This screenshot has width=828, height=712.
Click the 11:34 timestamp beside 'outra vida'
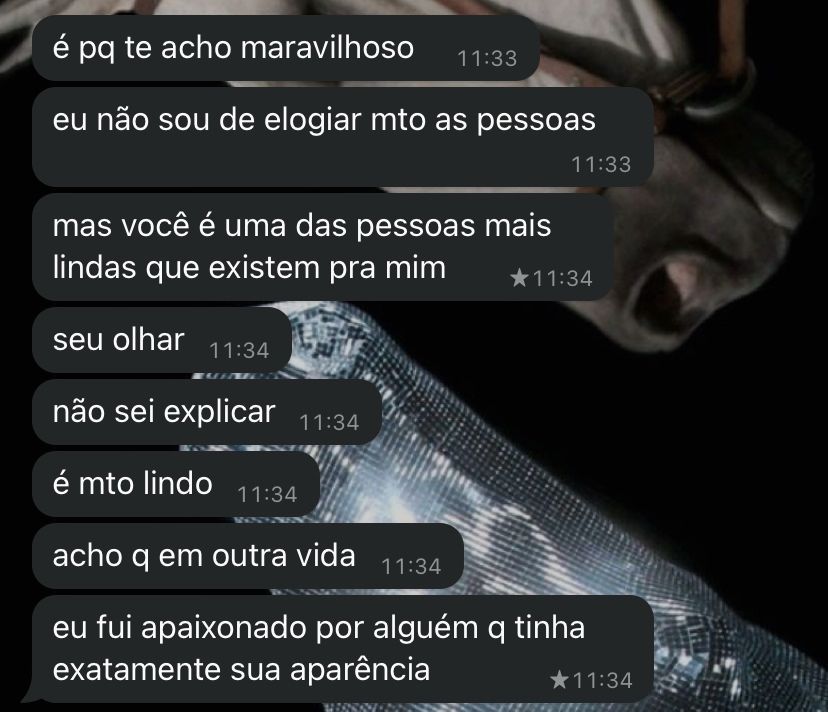click(x=411, y=566)
